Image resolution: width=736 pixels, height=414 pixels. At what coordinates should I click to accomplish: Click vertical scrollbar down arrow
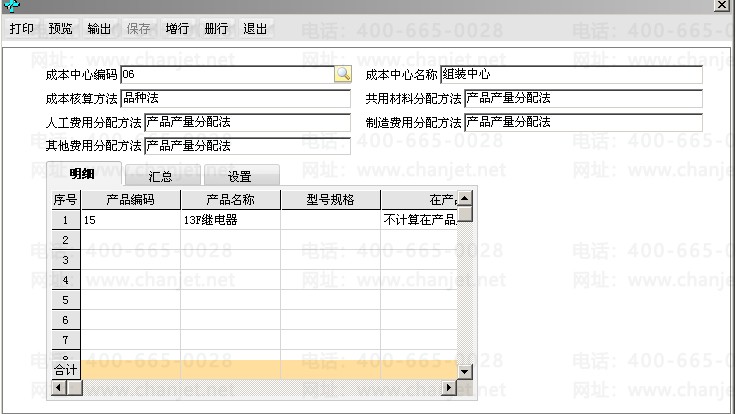pyautogui.click(x=465, y=372)
